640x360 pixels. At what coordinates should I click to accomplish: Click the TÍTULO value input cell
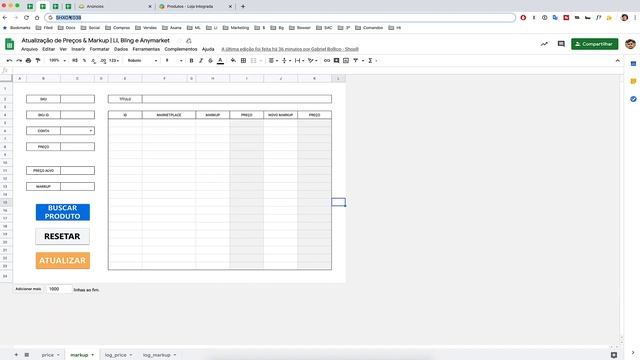[237, 99]
